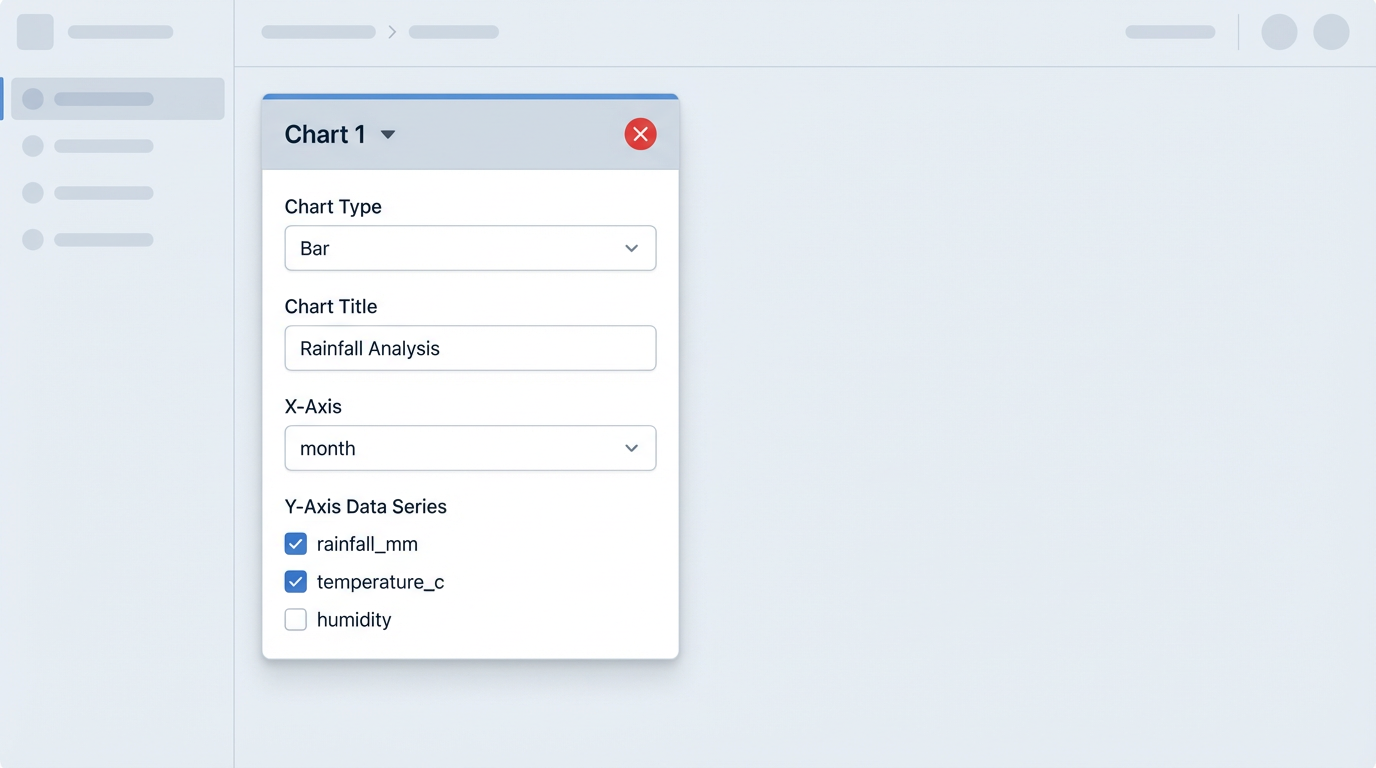1376x768 pixels.
Task: Open the X-Axis dropdown showing month
Action: tap(470, 448)
